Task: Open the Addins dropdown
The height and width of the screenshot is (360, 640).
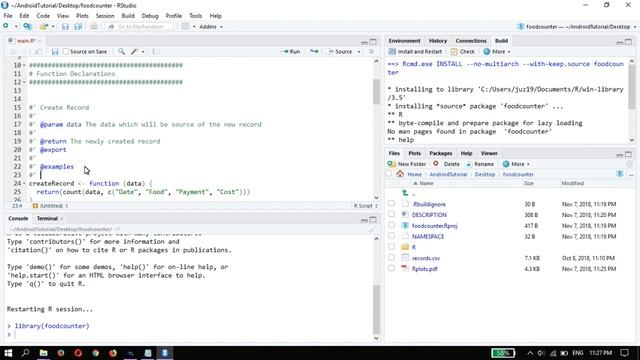Action: click(211, 27)
